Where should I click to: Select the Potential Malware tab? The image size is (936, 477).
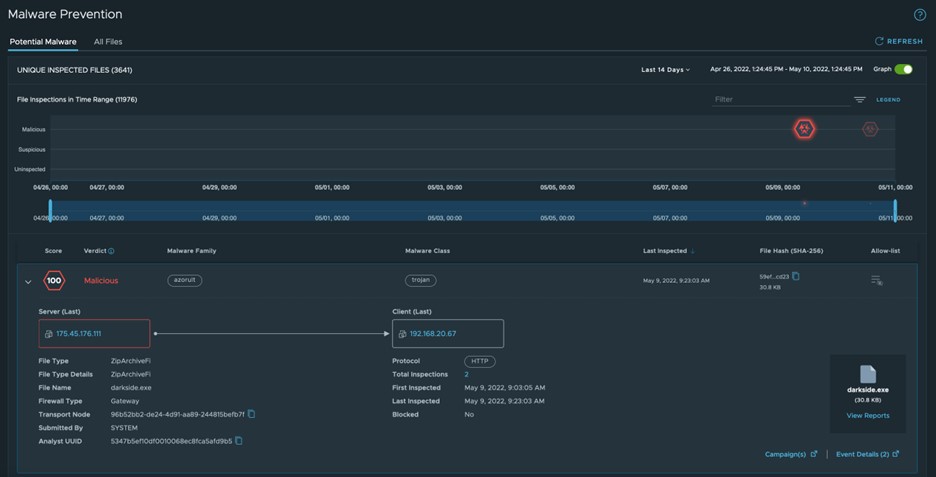(43, 42)
